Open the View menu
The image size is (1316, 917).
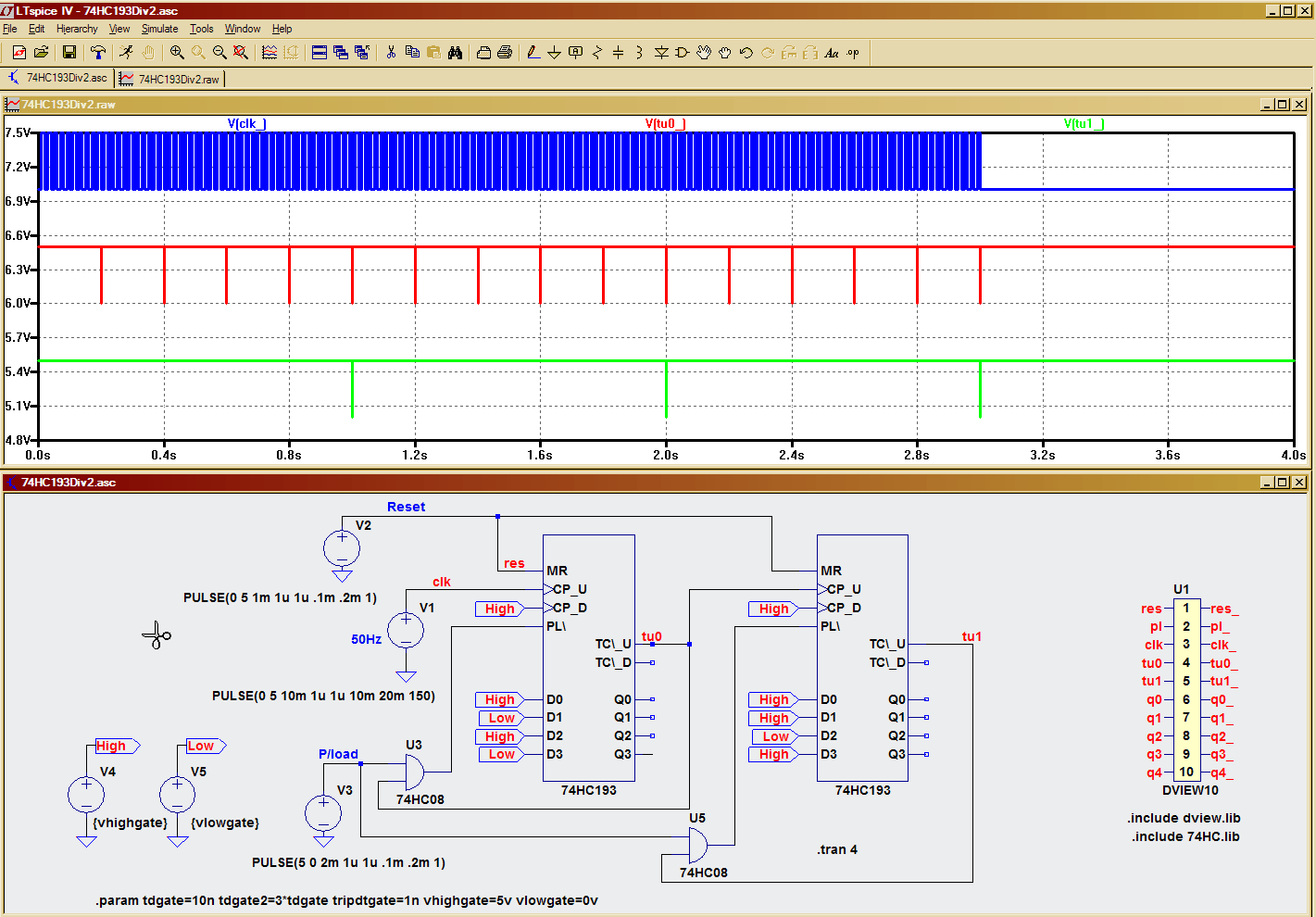click(x=119, y=29)
